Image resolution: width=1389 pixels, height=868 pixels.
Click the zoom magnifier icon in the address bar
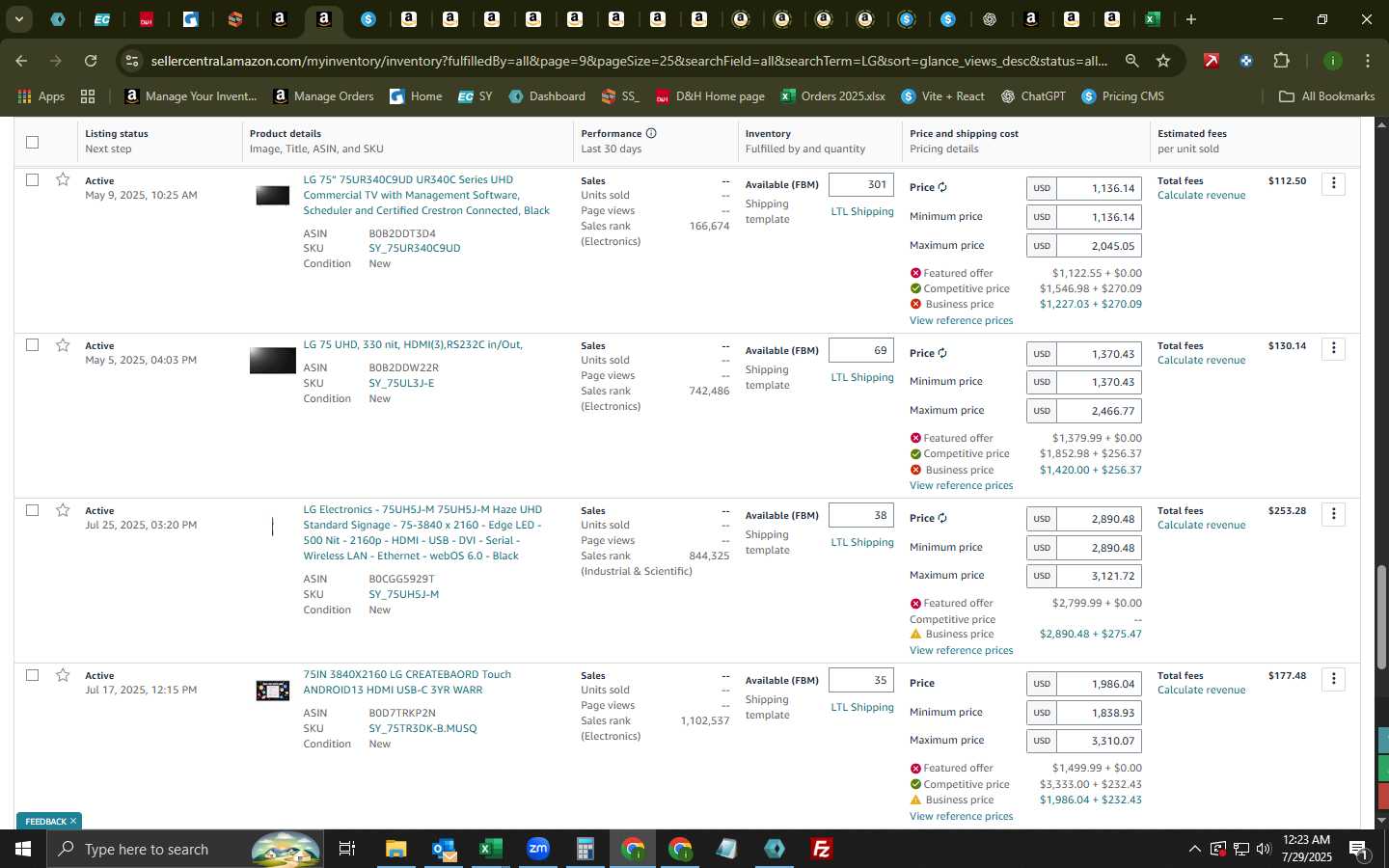point(1131,61)
